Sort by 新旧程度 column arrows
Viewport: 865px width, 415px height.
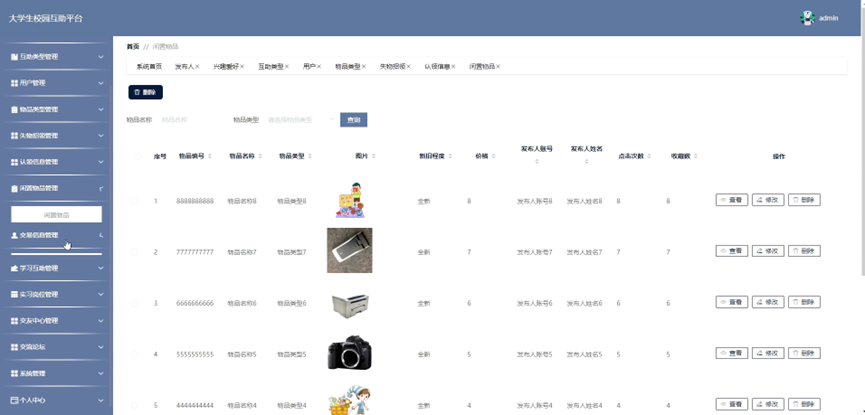tap(450, 157)
